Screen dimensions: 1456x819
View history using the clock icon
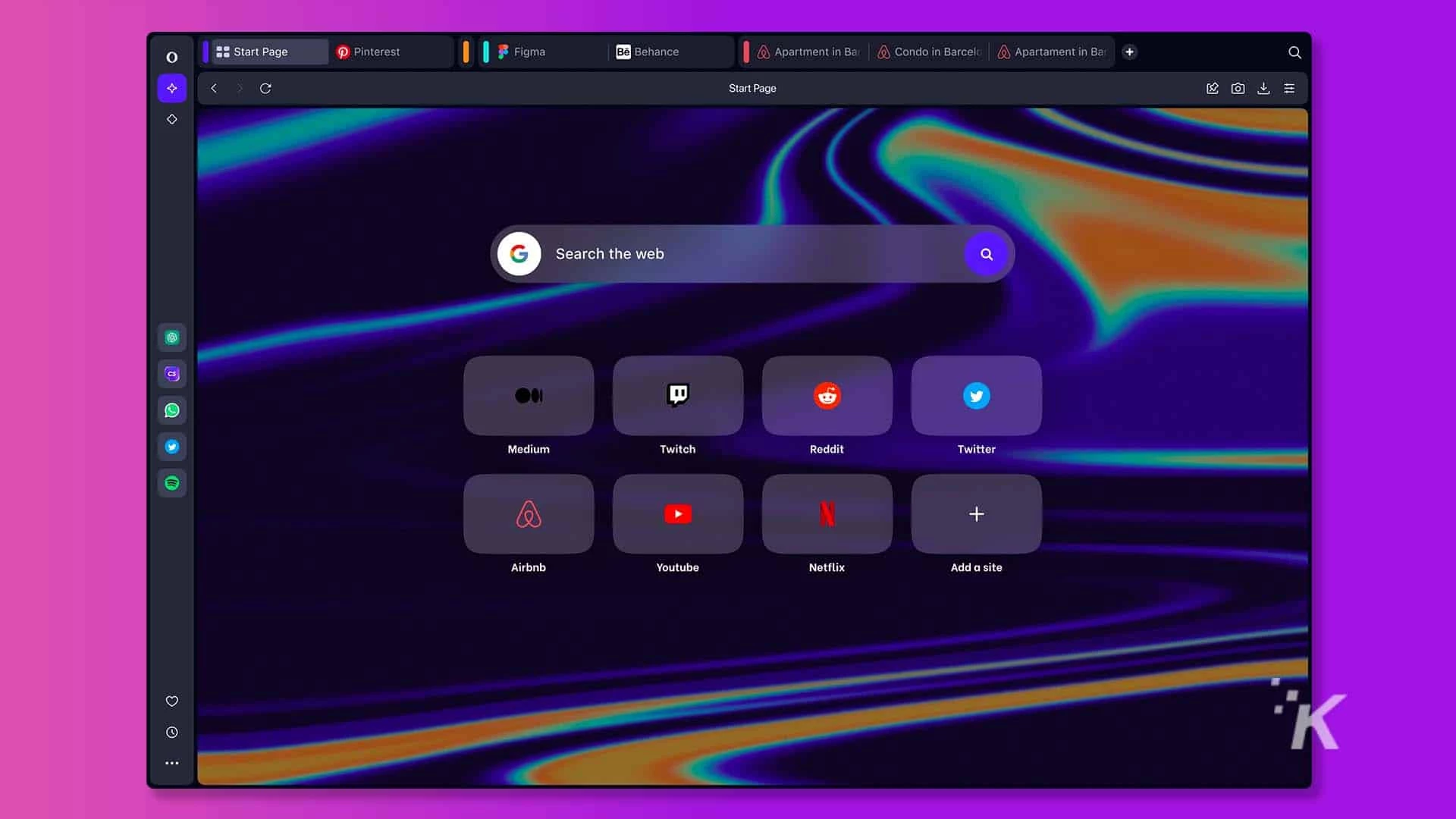(172, 732)
